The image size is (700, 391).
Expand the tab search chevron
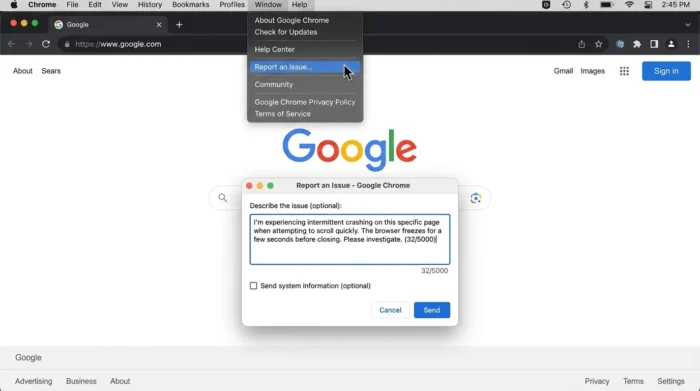tap(688, 25)
